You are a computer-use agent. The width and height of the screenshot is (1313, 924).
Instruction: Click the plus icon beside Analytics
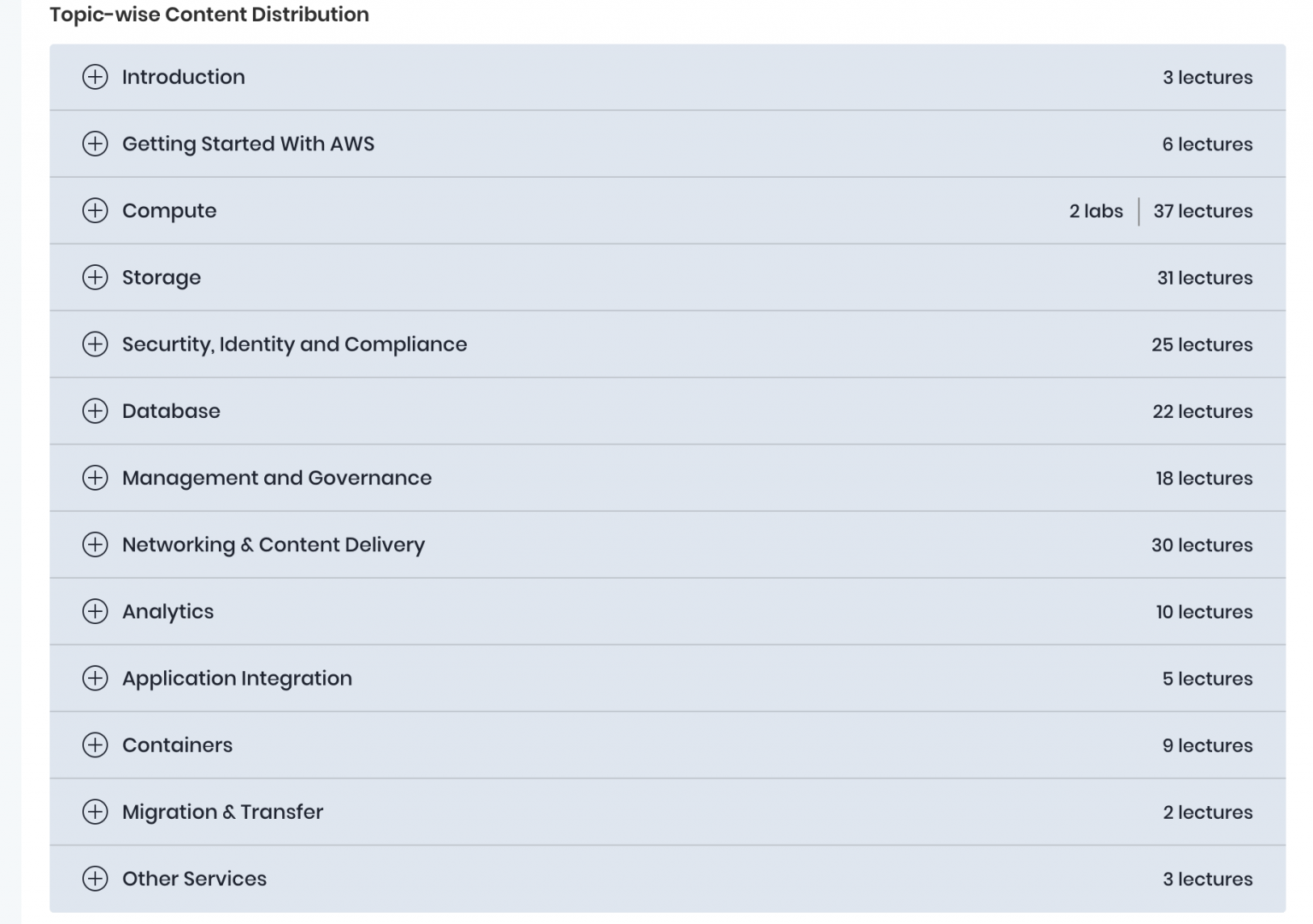click(x=96, y=611)
